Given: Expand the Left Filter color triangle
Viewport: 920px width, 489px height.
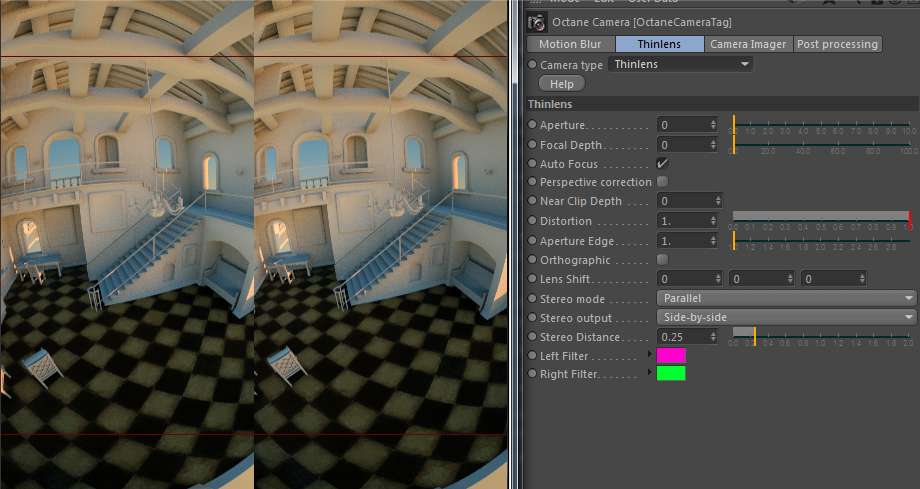Looking at the screenshot, I should point(650,355).
